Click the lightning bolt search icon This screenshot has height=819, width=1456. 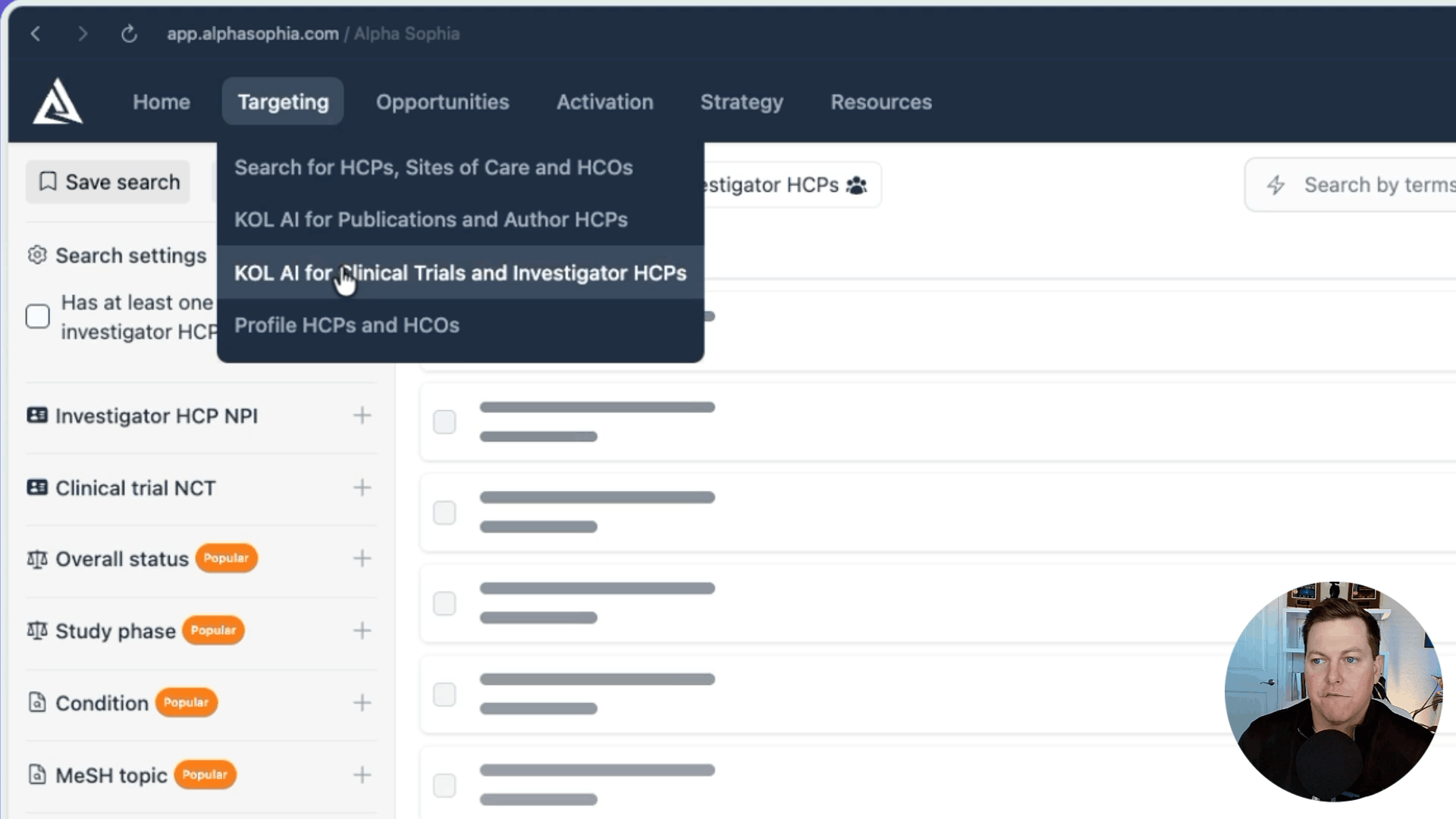pos(1276,185)
